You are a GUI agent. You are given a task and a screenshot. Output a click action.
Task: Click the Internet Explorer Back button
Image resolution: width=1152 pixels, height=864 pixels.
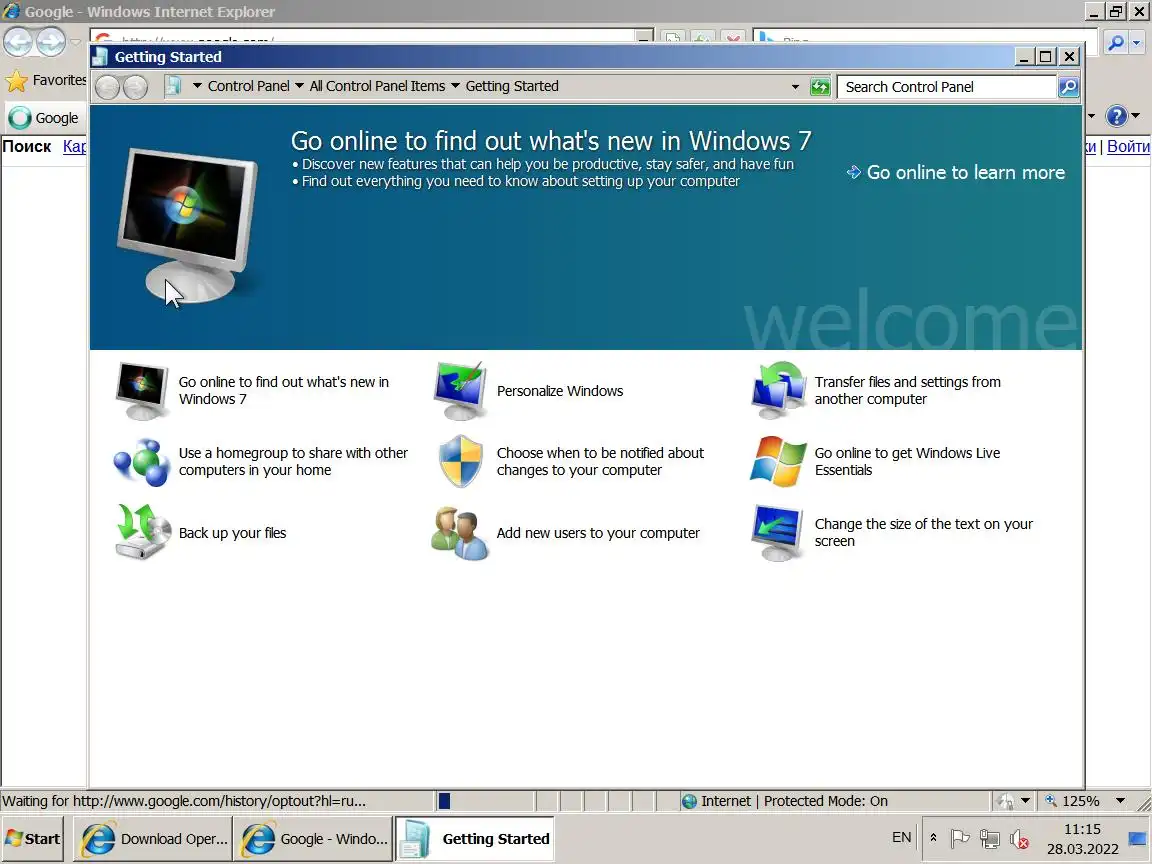click(x=18, y=42)
